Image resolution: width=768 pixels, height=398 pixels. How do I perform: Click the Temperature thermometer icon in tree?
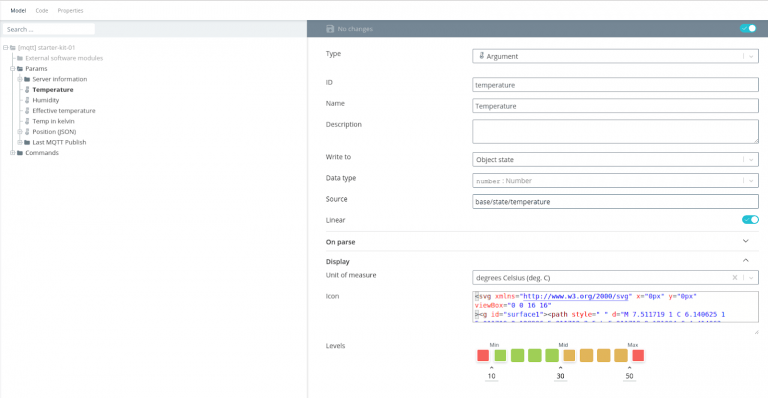[x=27, y=90]
